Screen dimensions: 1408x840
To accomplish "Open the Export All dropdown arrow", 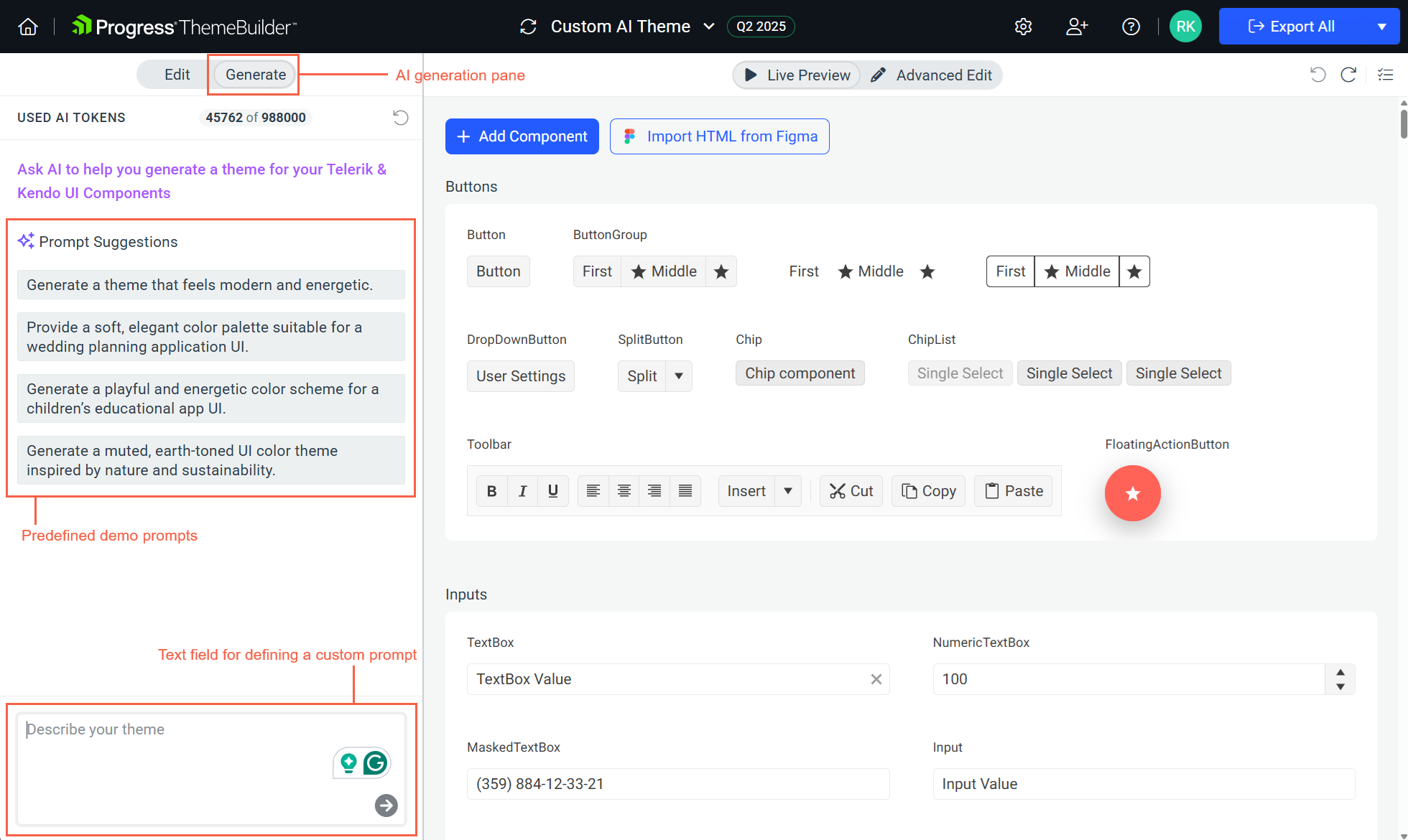I will [1381, 27].
